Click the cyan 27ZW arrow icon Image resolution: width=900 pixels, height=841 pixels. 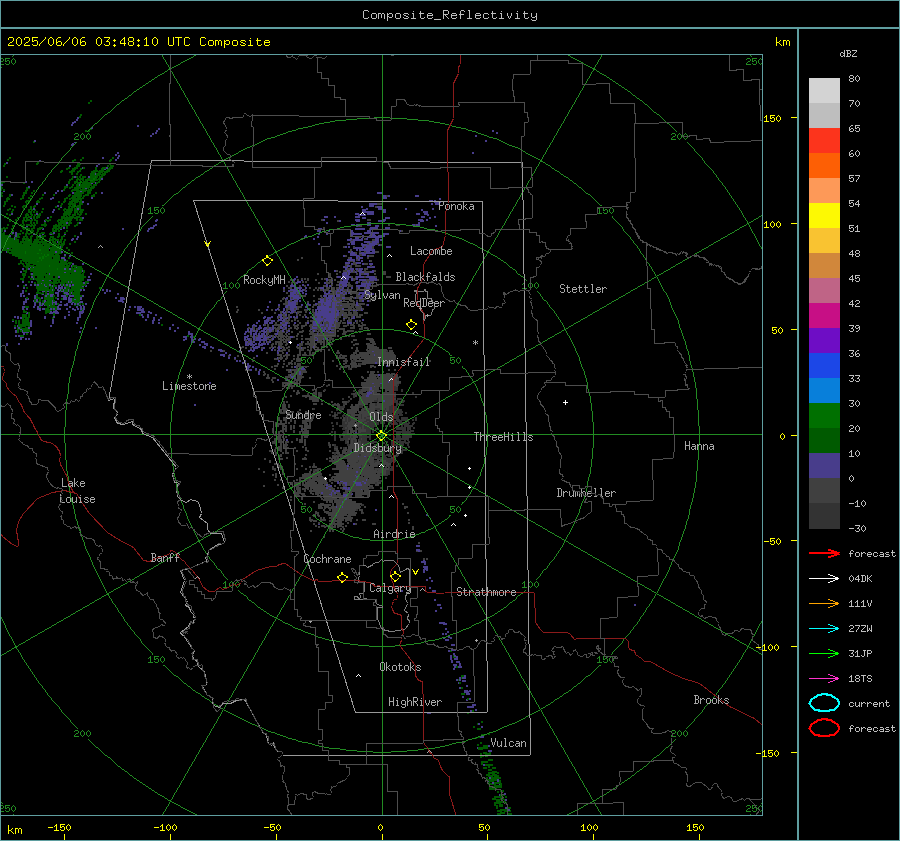824,629
